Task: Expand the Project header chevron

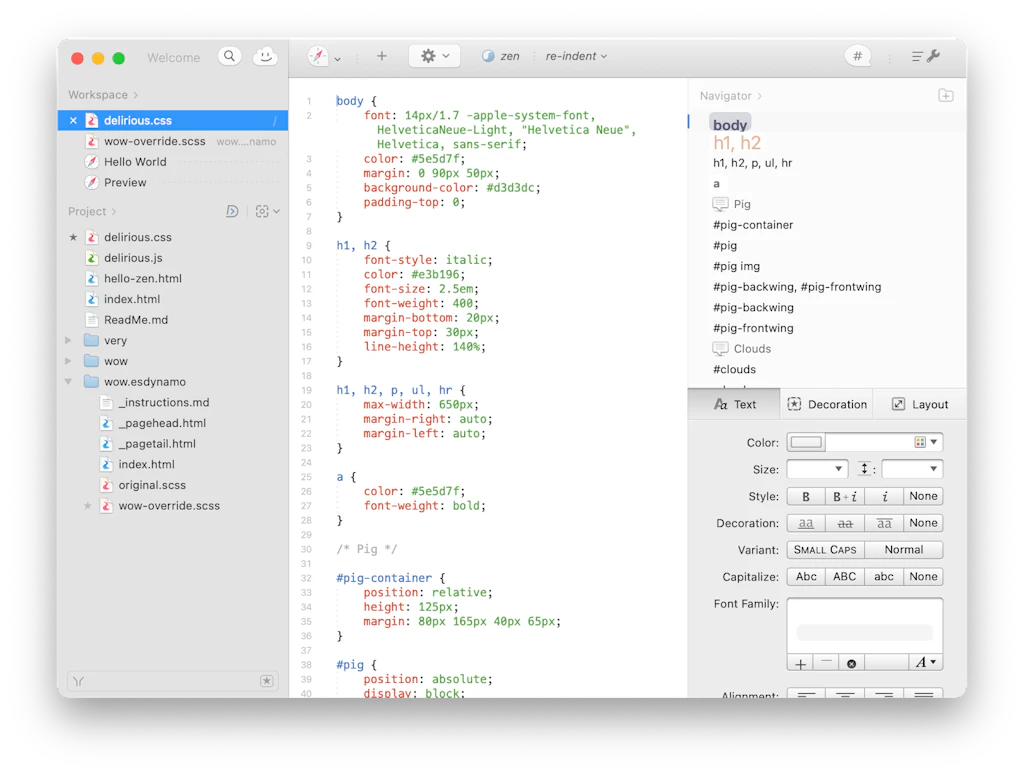Action: [x=114, y=212]
